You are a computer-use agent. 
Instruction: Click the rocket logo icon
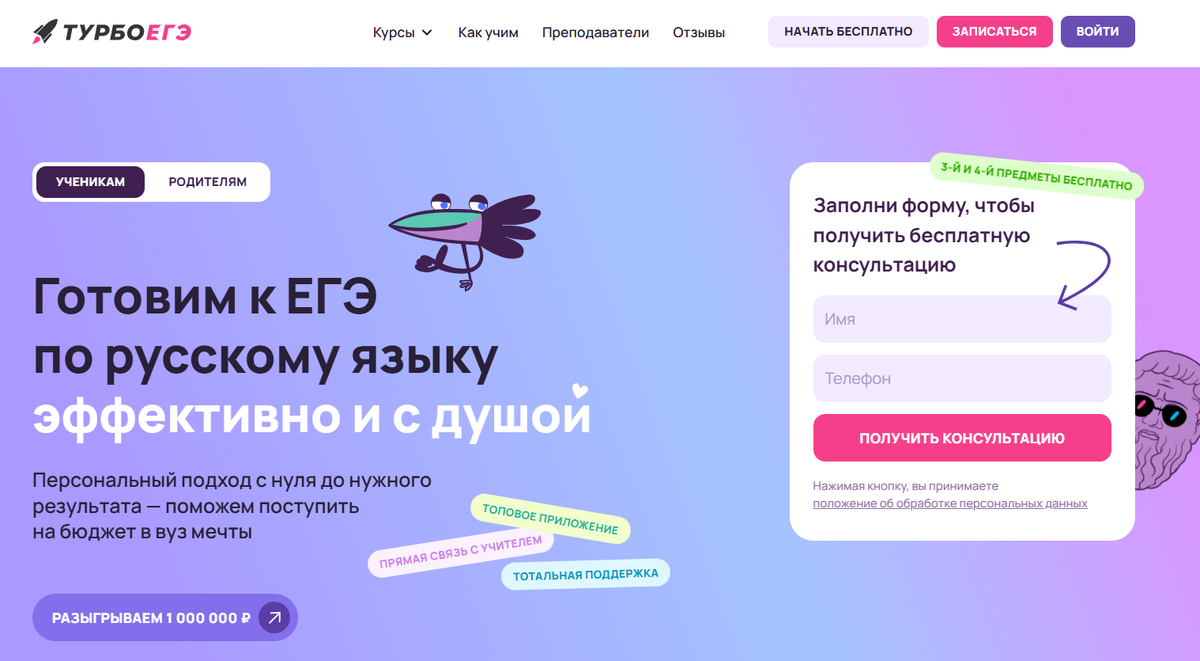click(x=45, y=32)
